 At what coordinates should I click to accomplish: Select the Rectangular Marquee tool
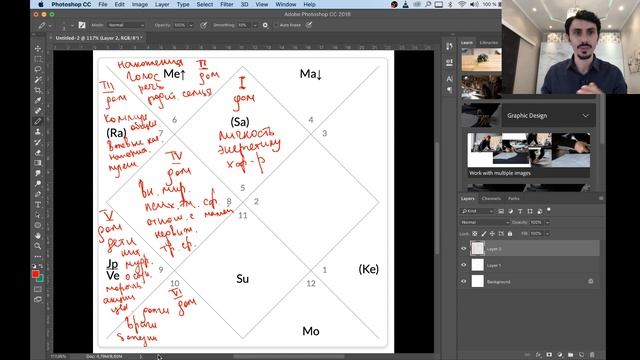coord(38,59)
